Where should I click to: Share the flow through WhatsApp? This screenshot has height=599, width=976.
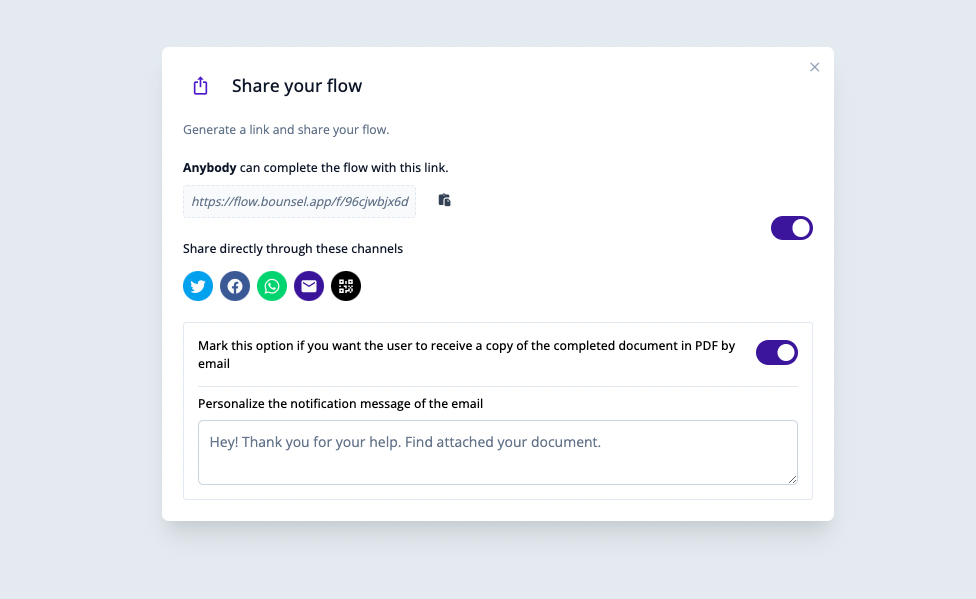tap(271, 286)
